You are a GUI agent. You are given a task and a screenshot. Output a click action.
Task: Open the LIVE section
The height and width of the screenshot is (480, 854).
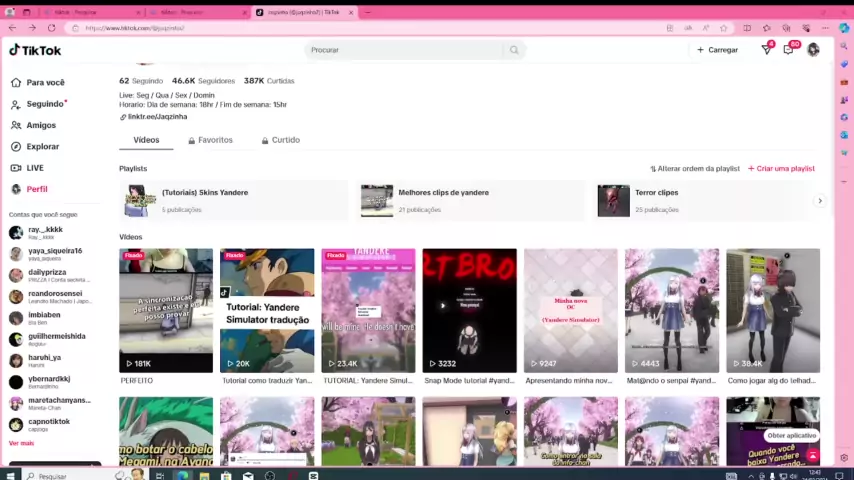pyautogui.click(x=35, y=168)
